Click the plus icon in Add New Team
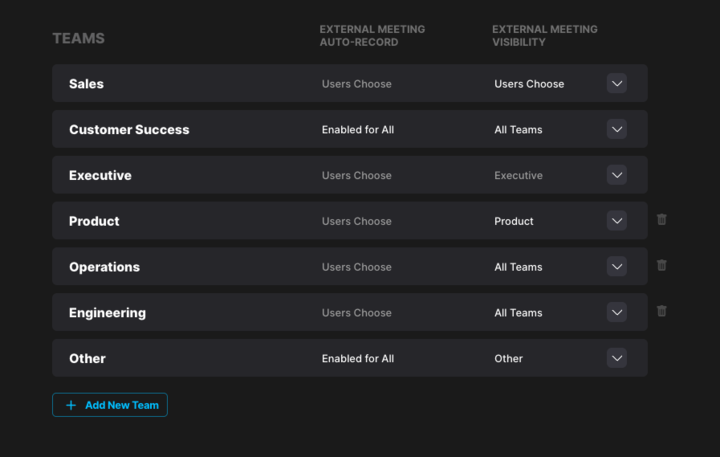Image resolution: width=720 pixels, height=457 pixels. 71,405
